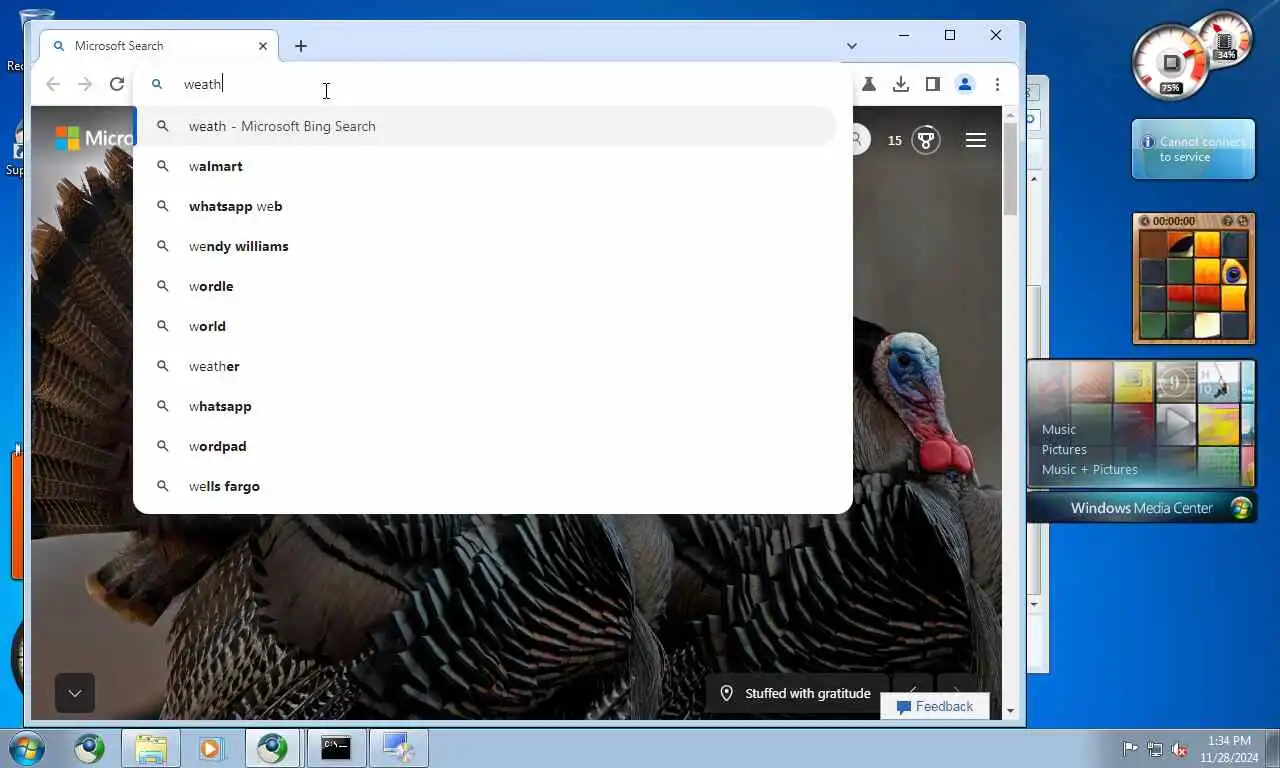
Task: Open "Pictures" in Media Center gadget
Action: pyautogui.click(x=1064, y=449)
